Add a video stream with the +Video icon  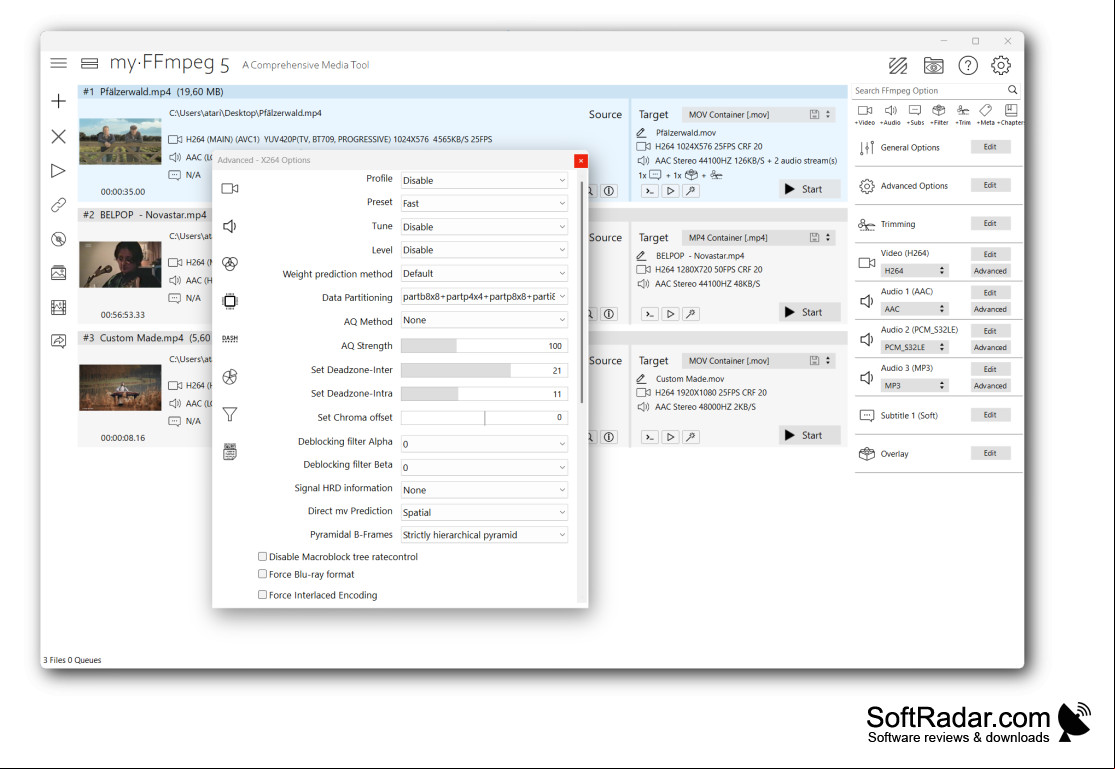865,115
